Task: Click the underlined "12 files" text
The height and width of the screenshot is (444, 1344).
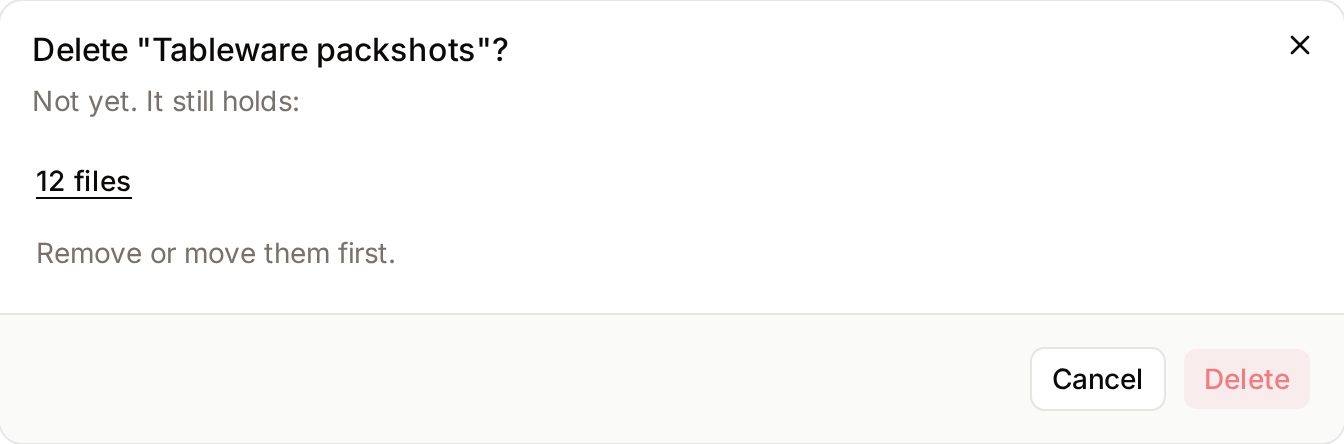Action: (x=84, y=181)
